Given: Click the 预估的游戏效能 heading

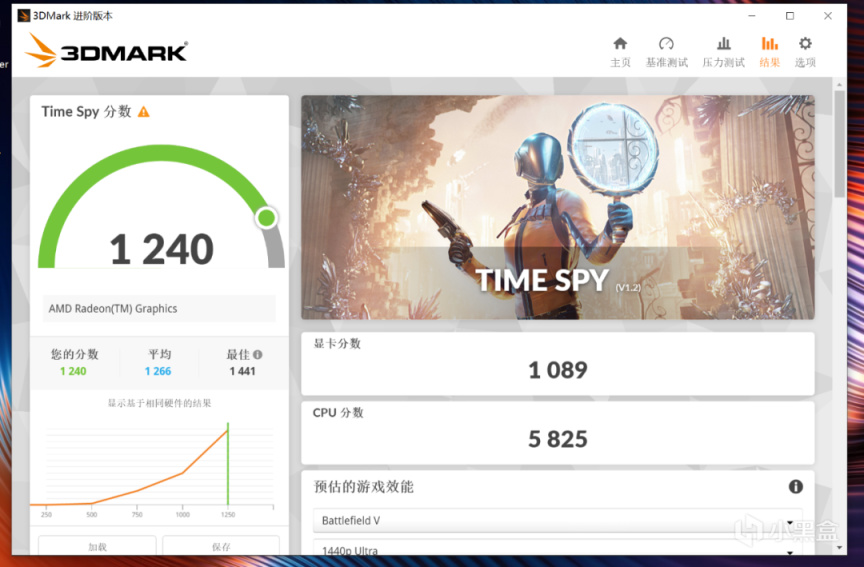Looking at the screenshot, I should (x=363, y=487).
